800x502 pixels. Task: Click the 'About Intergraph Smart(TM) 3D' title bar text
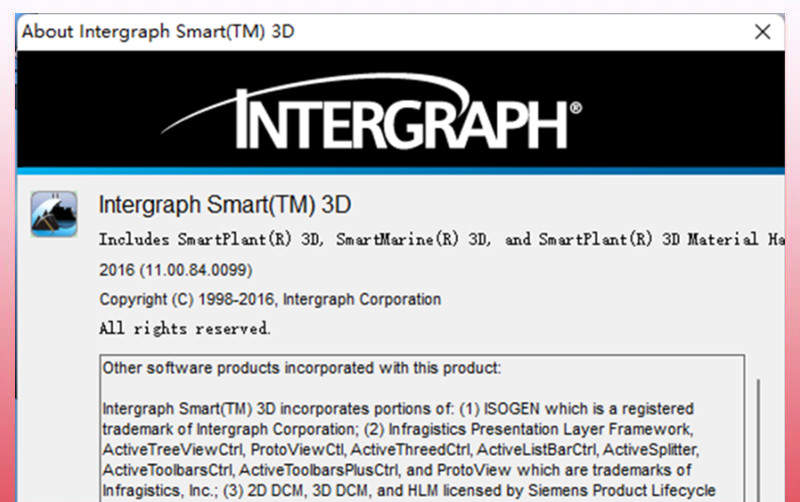(158, 32)
